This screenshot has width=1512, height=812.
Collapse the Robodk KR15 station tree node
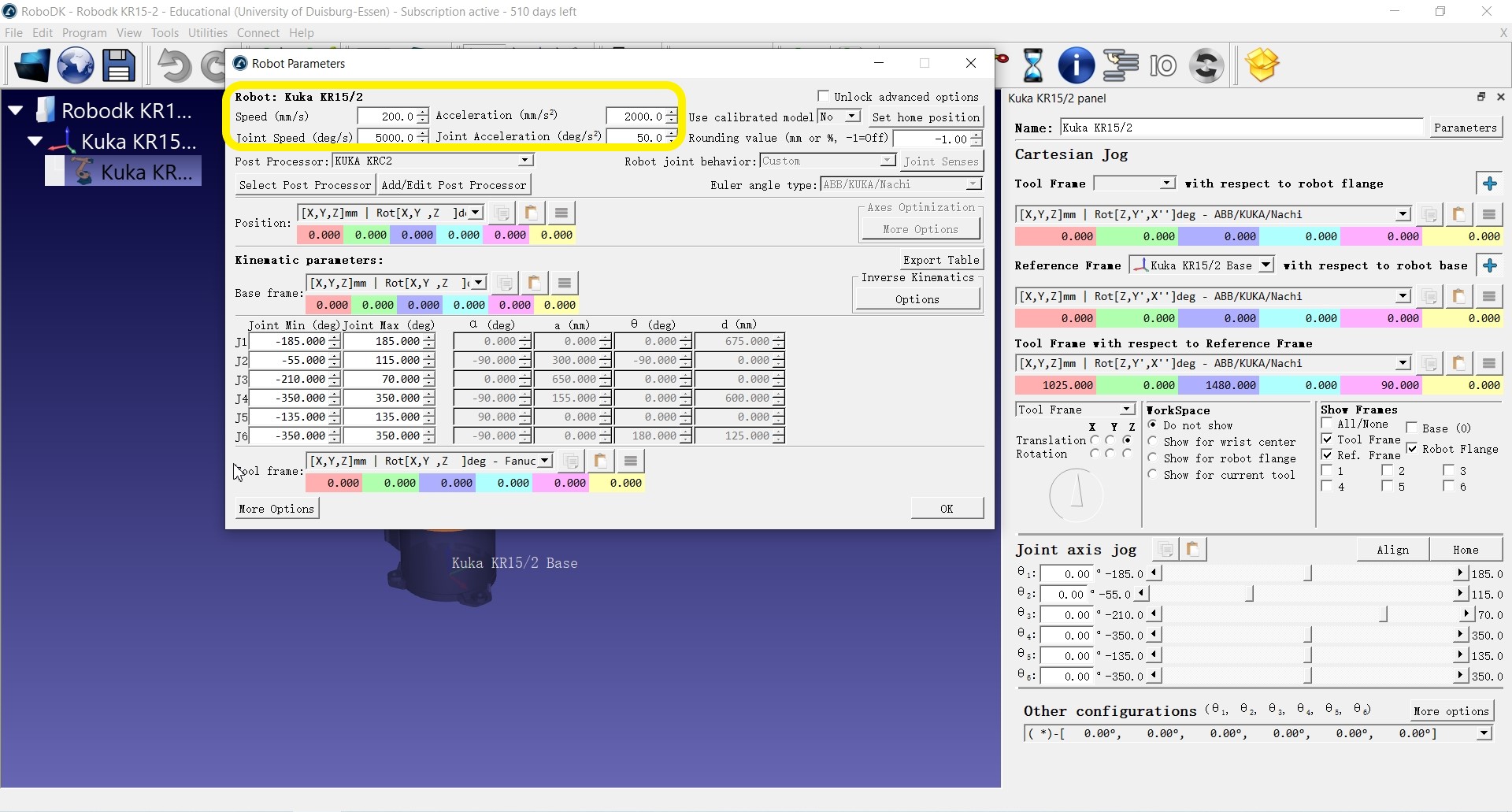click(16, 111)
